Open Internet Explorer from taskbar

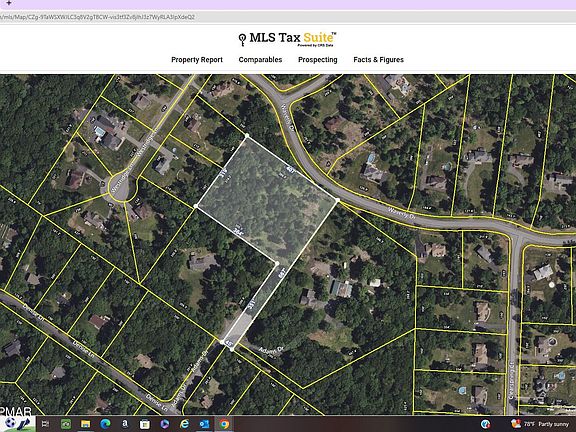[x=184, y=424]
